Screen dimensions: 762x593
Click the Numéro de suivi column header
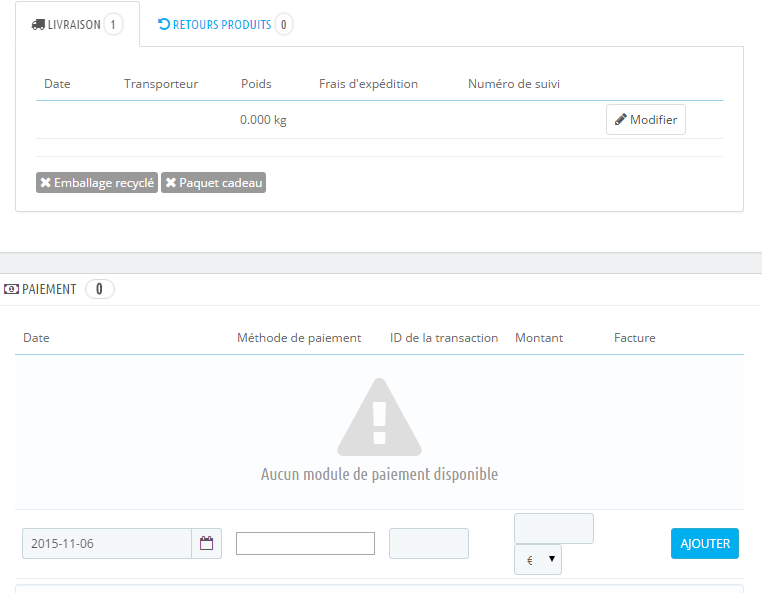click(x=514, y=84)
